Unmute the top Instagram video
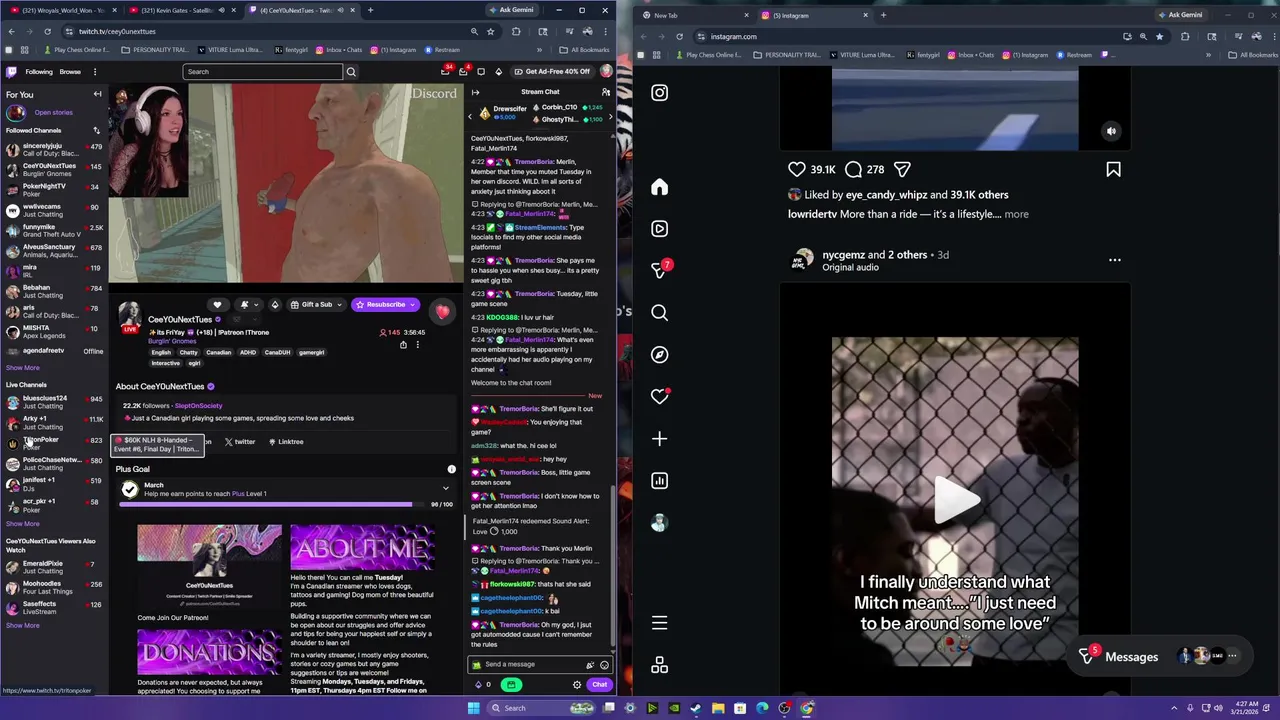The image size is (1280, 720). coord(1111,131)
